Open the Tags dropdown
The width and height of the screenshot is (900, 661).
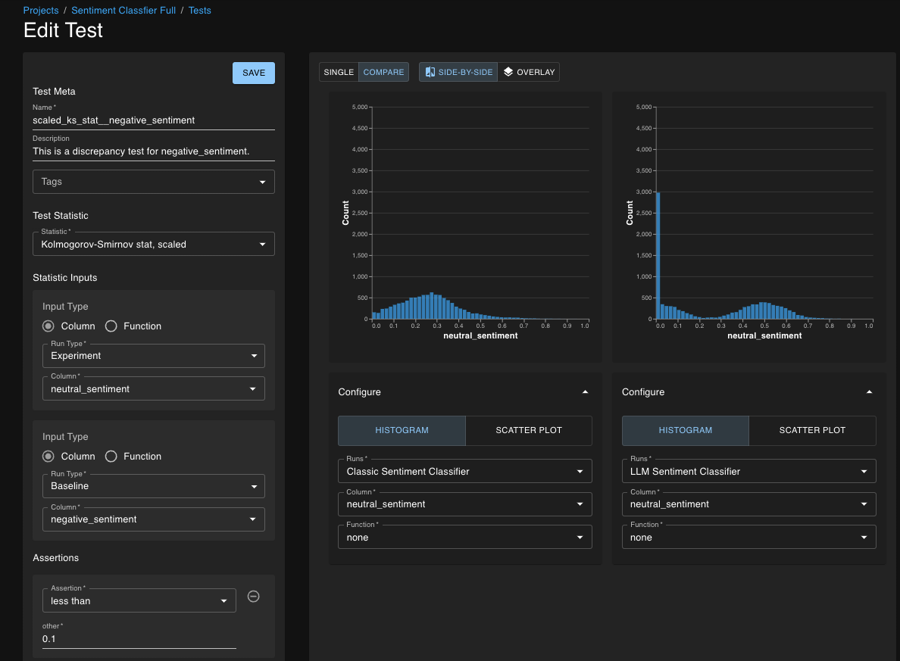[153, 182]
